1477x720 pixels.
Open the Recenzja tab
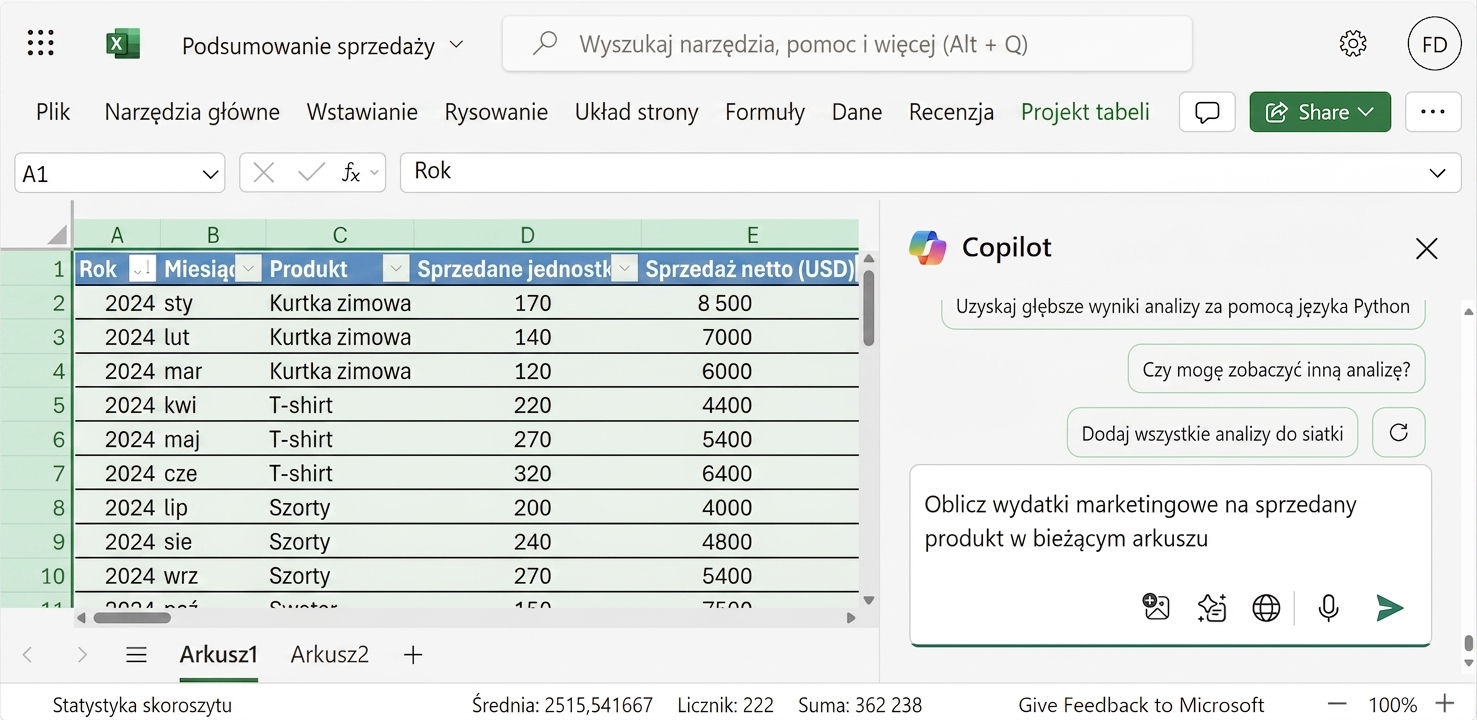coord(951,112)
